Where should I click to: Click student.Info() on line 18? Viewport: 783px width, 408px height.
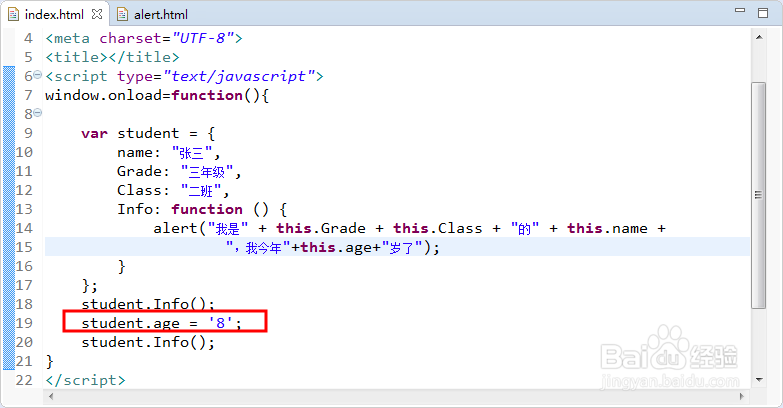click(148, 304)
